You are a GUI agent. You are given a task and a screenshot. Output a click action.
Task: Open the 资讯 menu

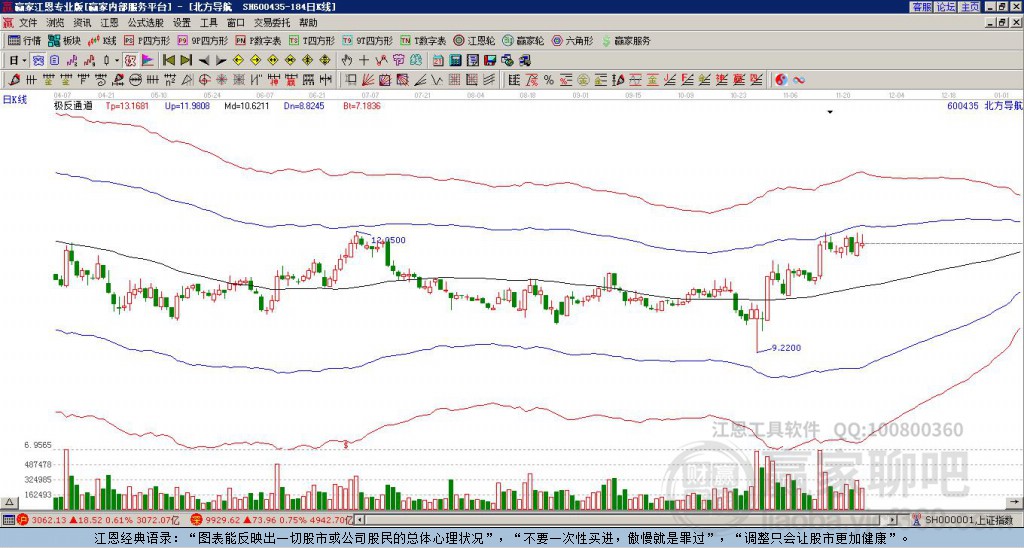click(82, 23)
